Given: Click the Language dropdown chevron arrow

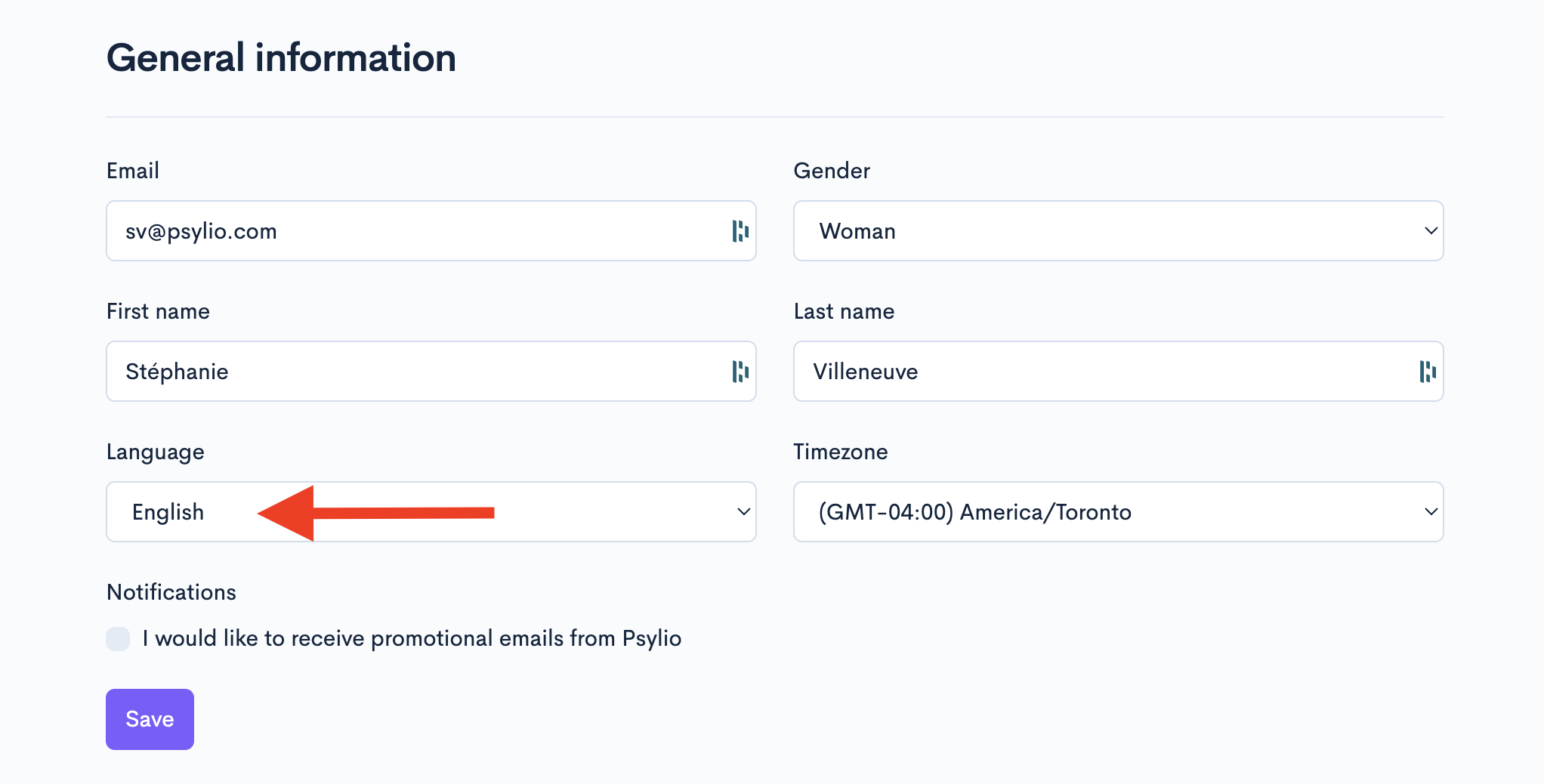Looking at the screenshot, I should tap(743, 512).
